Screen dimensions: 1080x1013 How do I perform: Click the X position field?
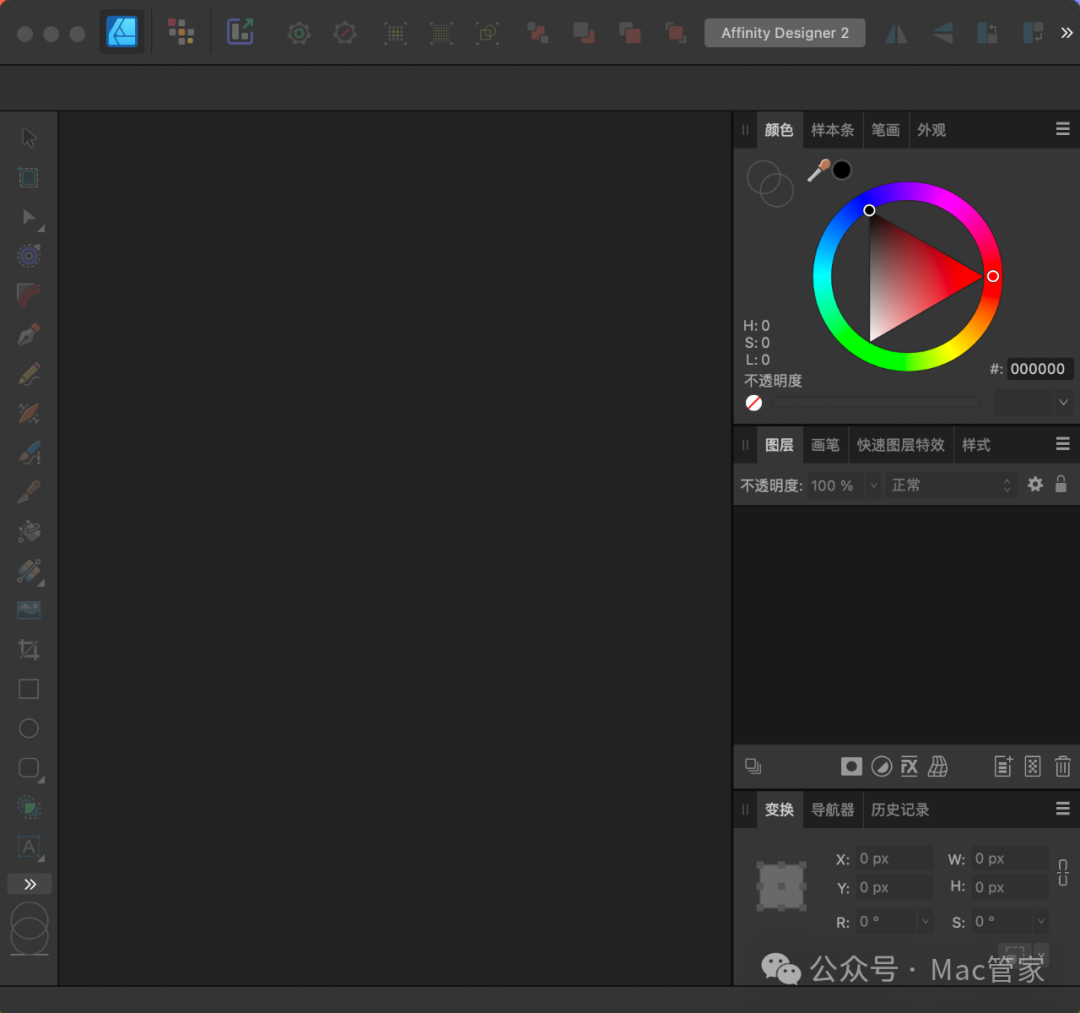pyautogui.click(x=894, y=859)
